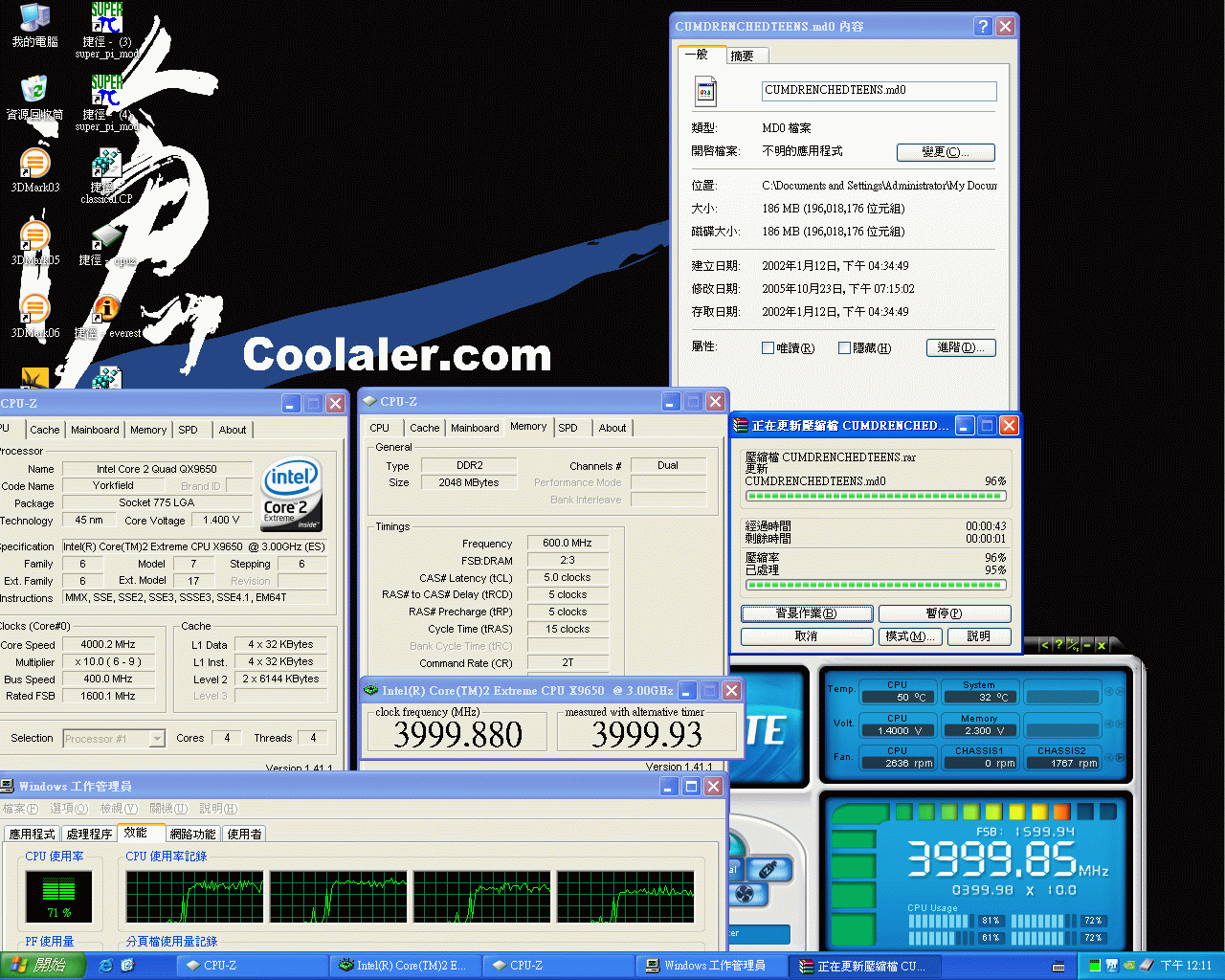Screen dimensions: 1225x980
Task: Click the back arrow icon in the monitoring utility
Action: [1044, 645]
